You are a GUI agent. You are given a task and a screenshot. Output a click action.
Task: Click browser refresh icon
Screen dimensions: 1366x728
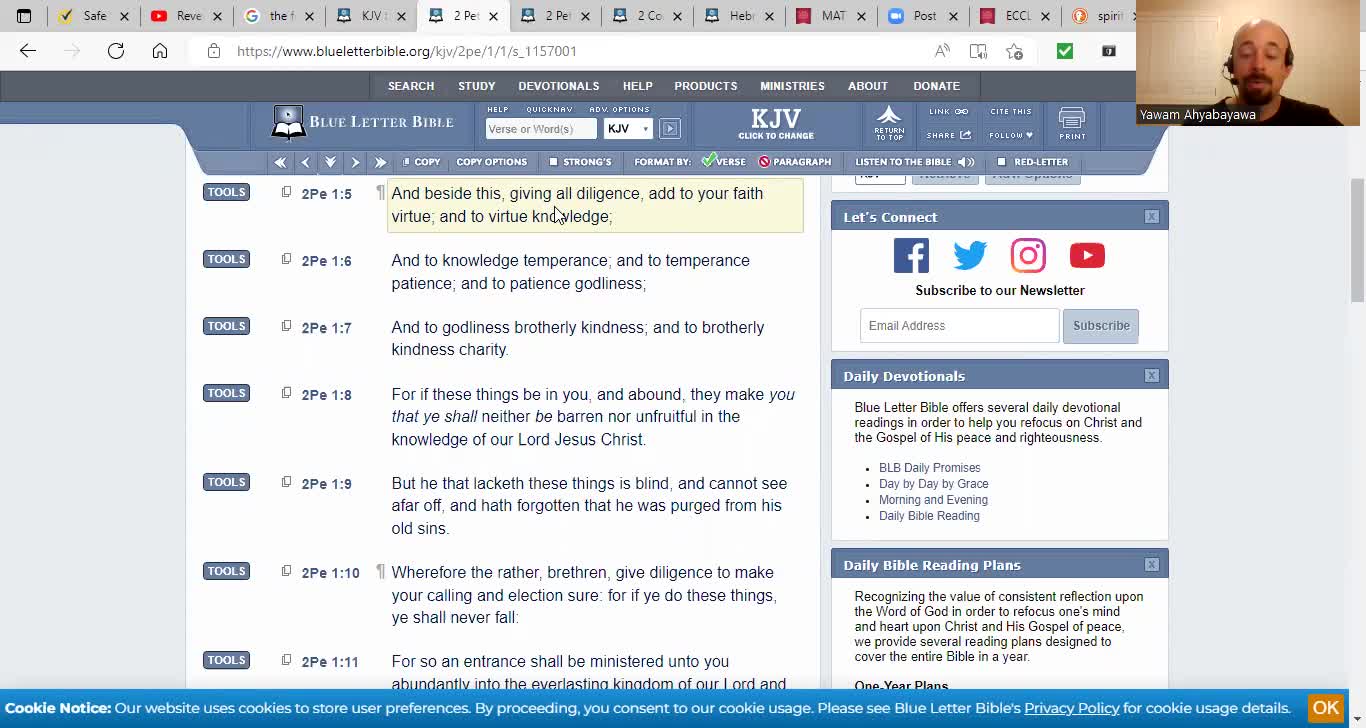point(116,51)
